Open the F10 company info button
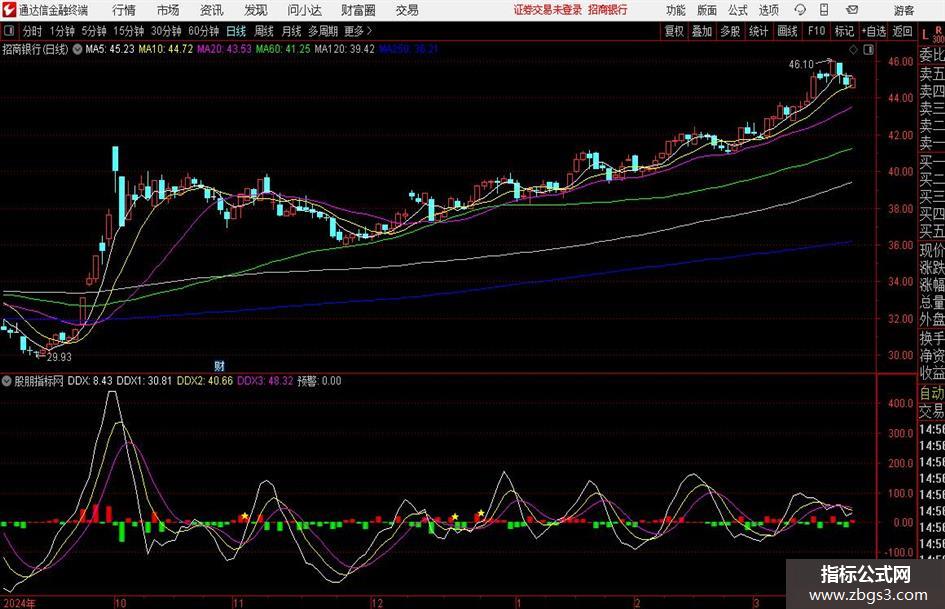The image size is (945, 609). click(x=816, y=31)
